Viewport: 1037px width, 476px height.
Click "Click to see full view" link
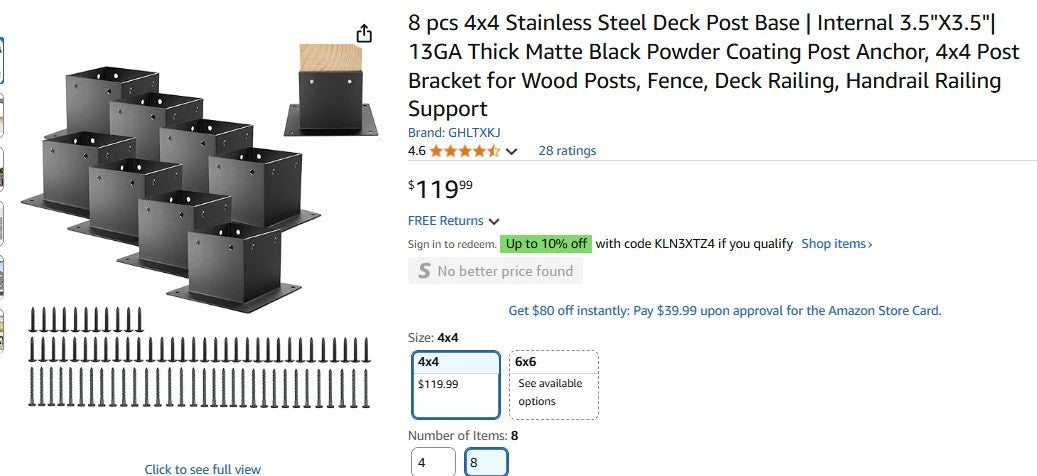[202, 469]
